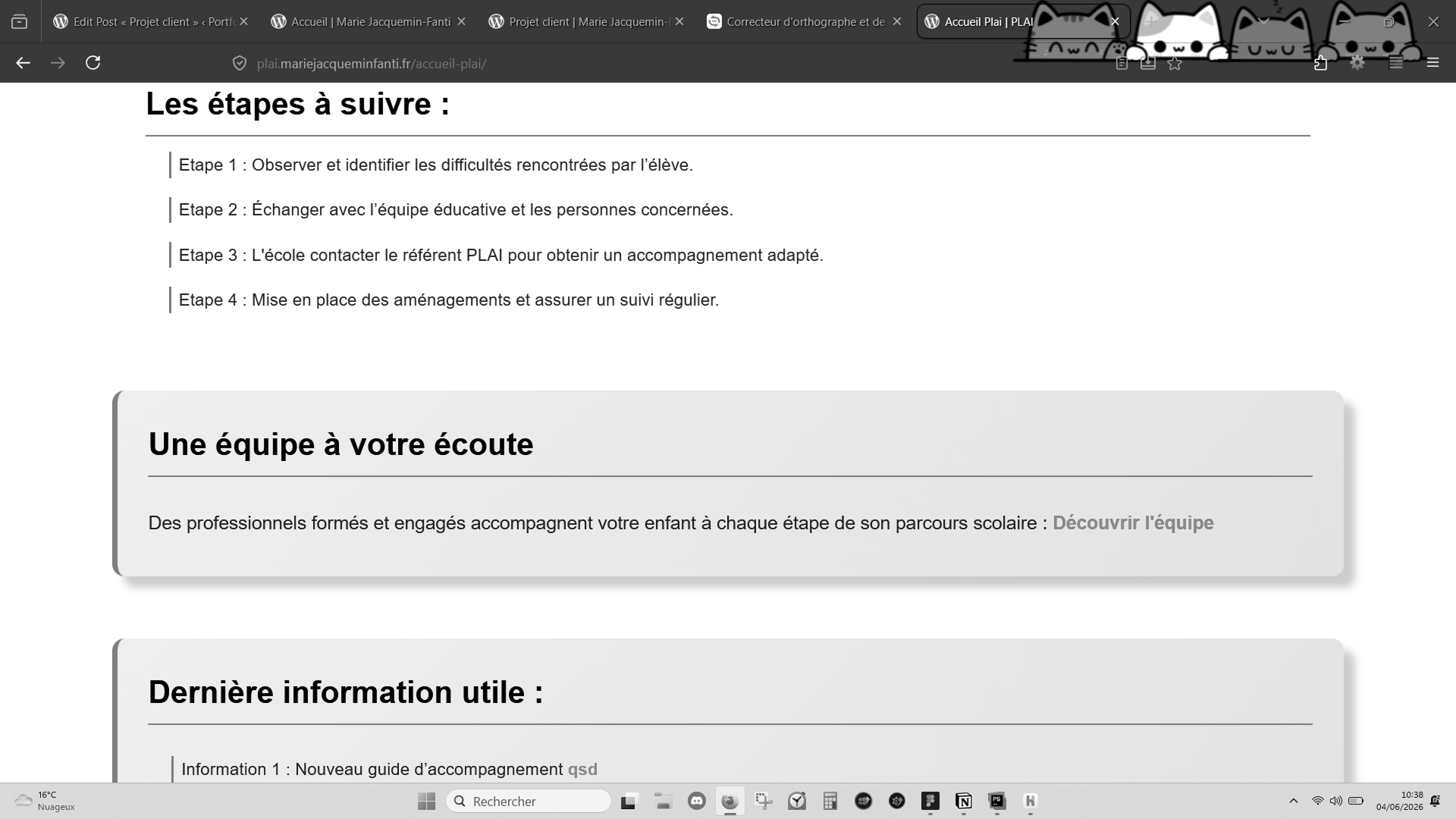This screenshot has width=1456, height=819.
Task: Close the Projet client | Marie Jacquemin tab
Action: (679, 21)
